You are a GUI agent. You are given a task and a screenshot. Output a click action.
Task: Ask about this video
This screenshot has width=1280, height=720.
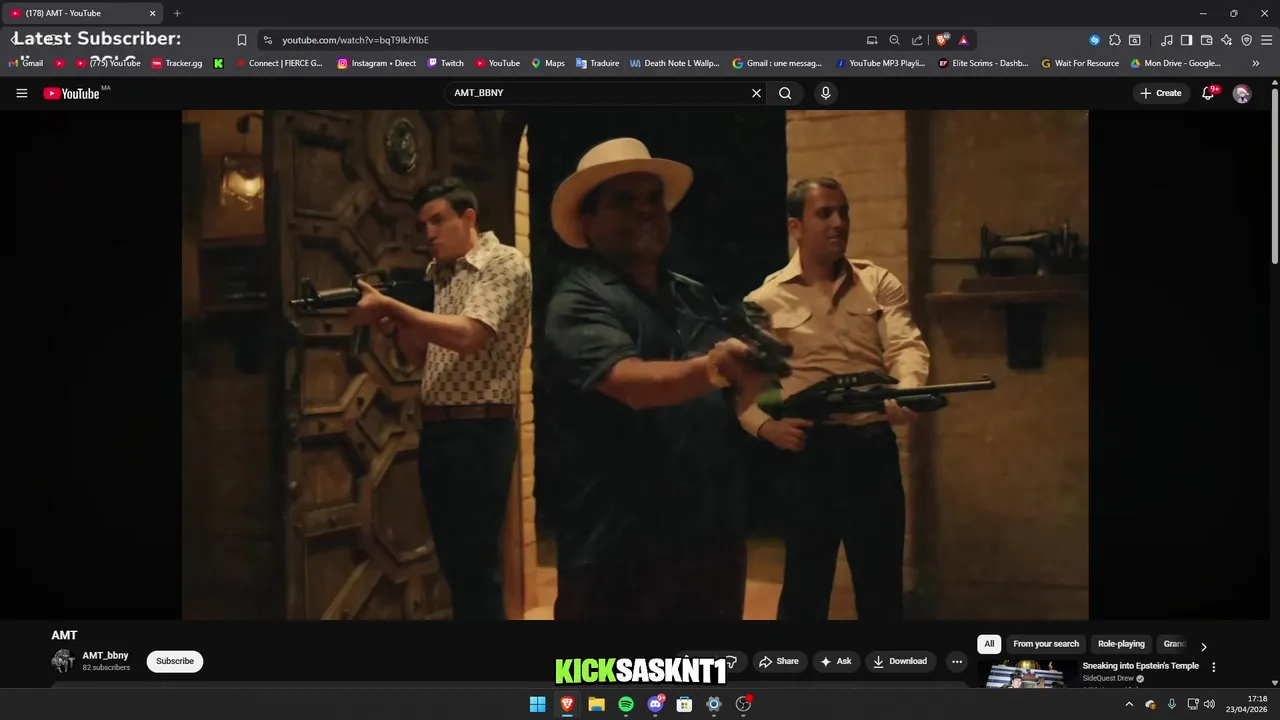(835, 661)
